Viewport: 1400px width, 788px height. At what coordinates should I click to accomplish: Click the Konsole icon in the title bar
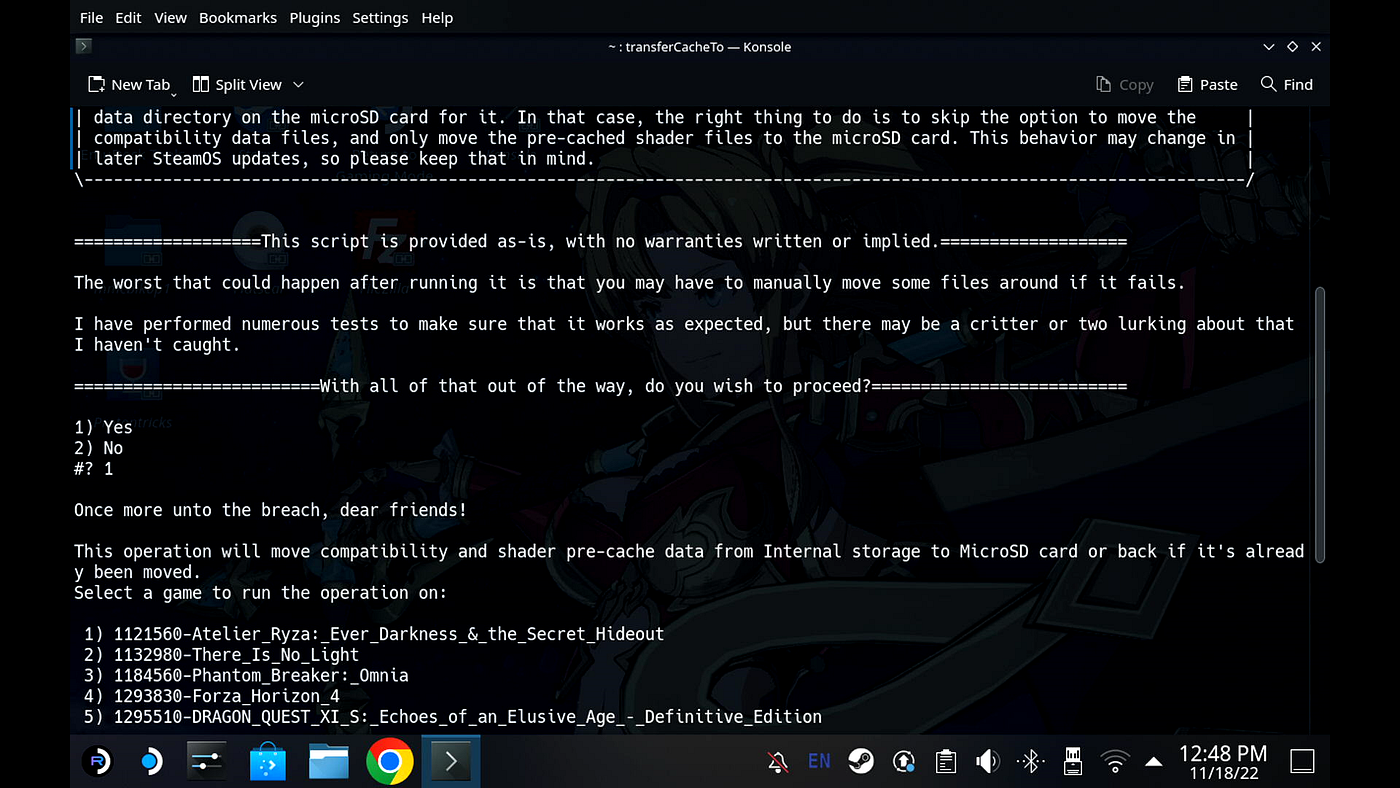pyautogui.click(x=84, y=46)
